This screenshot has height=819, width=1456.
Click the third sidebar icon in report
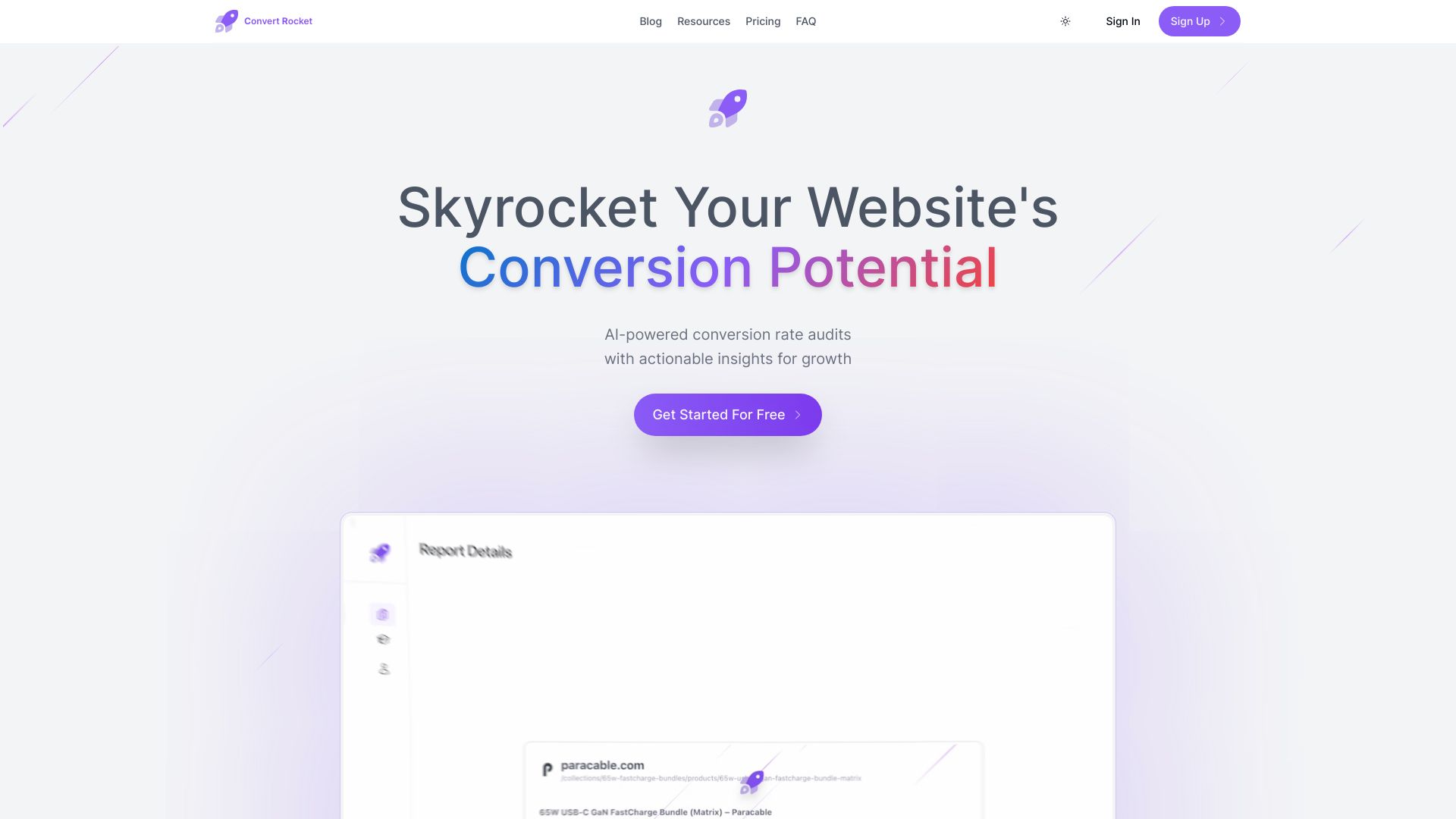pos(382,668)
